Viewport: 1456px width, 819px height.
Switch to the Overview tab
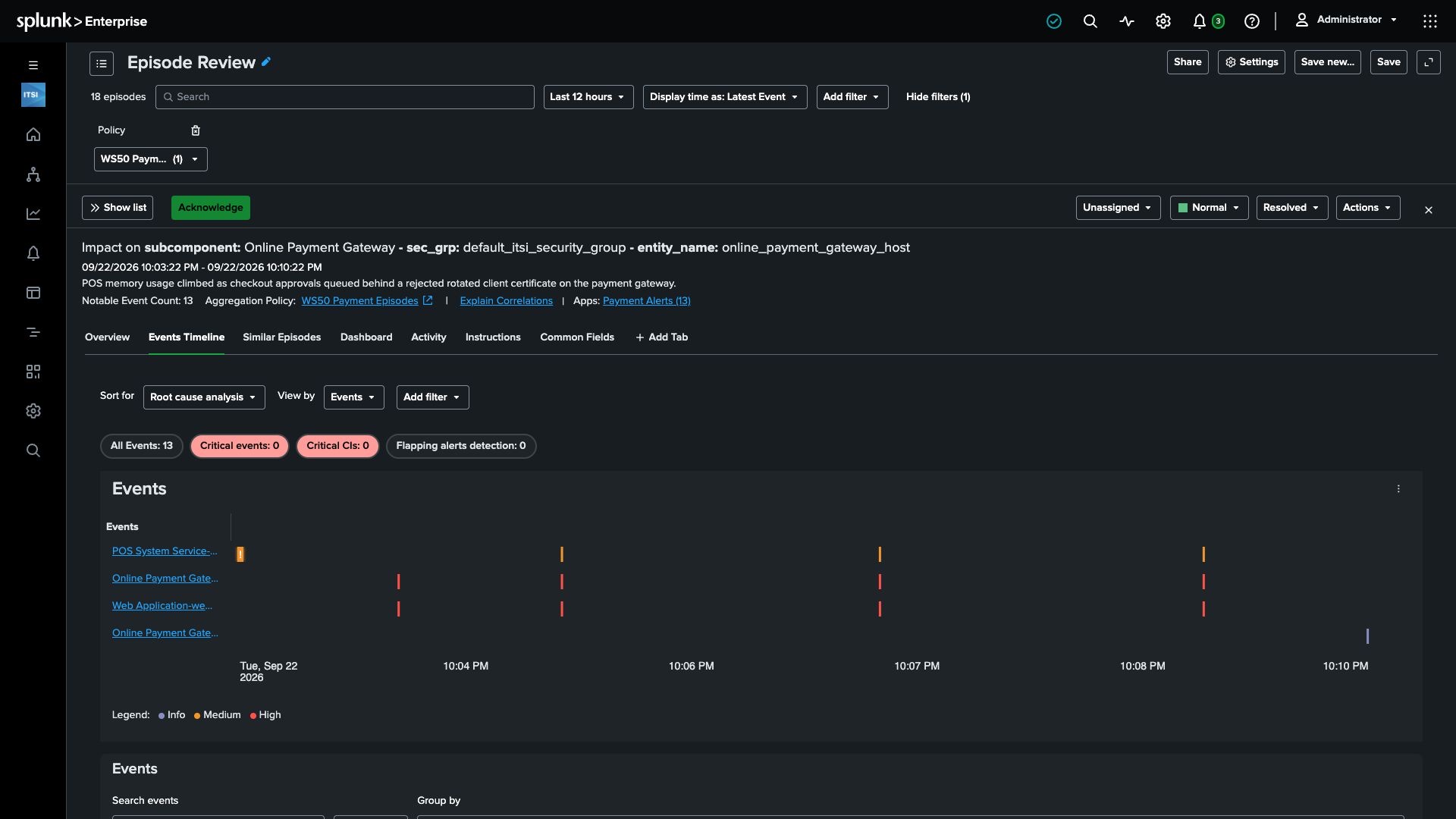click(107, 337)
